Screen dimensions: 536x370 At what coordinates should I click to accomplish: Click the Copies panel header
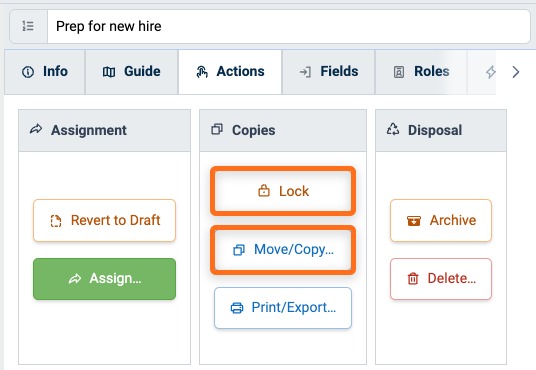click(x=283, y=130)
